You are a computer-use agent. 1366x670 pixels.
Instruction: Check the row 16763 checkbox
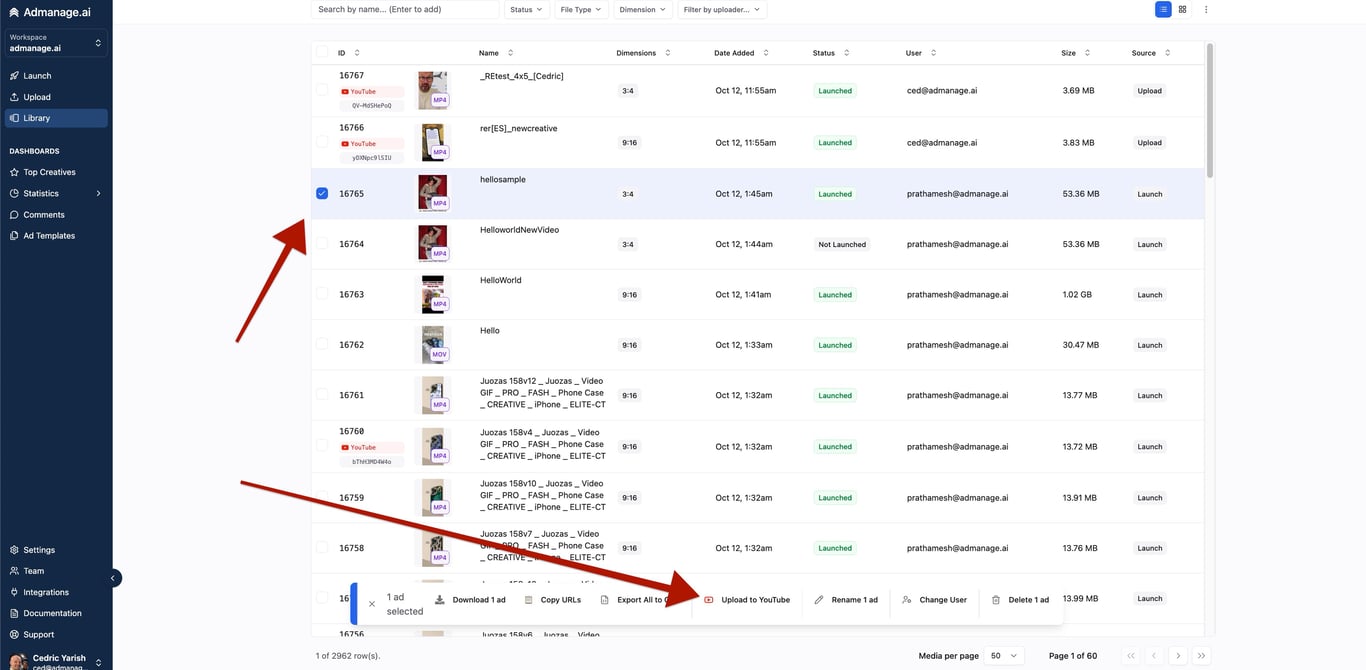pos(322,294)
